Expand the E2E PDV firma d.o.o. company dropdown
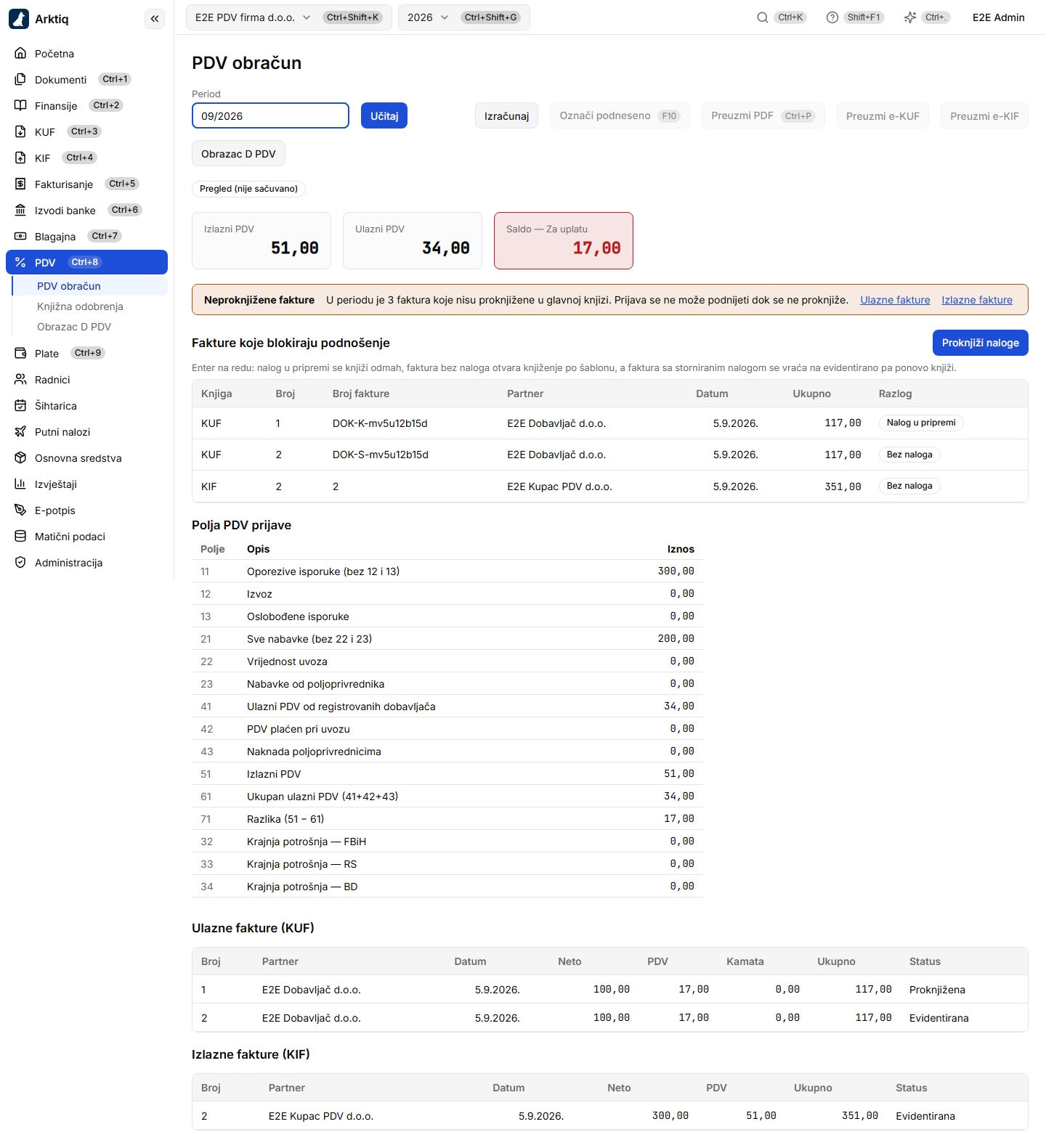This screenshot has width=1046, height=1148. pyautogui.click(x=289, y=17)
